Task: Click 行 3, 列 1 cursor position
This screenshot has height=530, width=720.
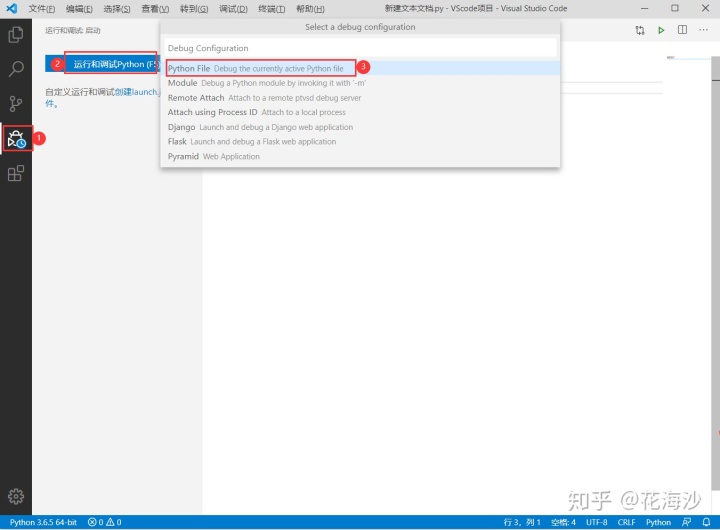Action: (522, 522)
